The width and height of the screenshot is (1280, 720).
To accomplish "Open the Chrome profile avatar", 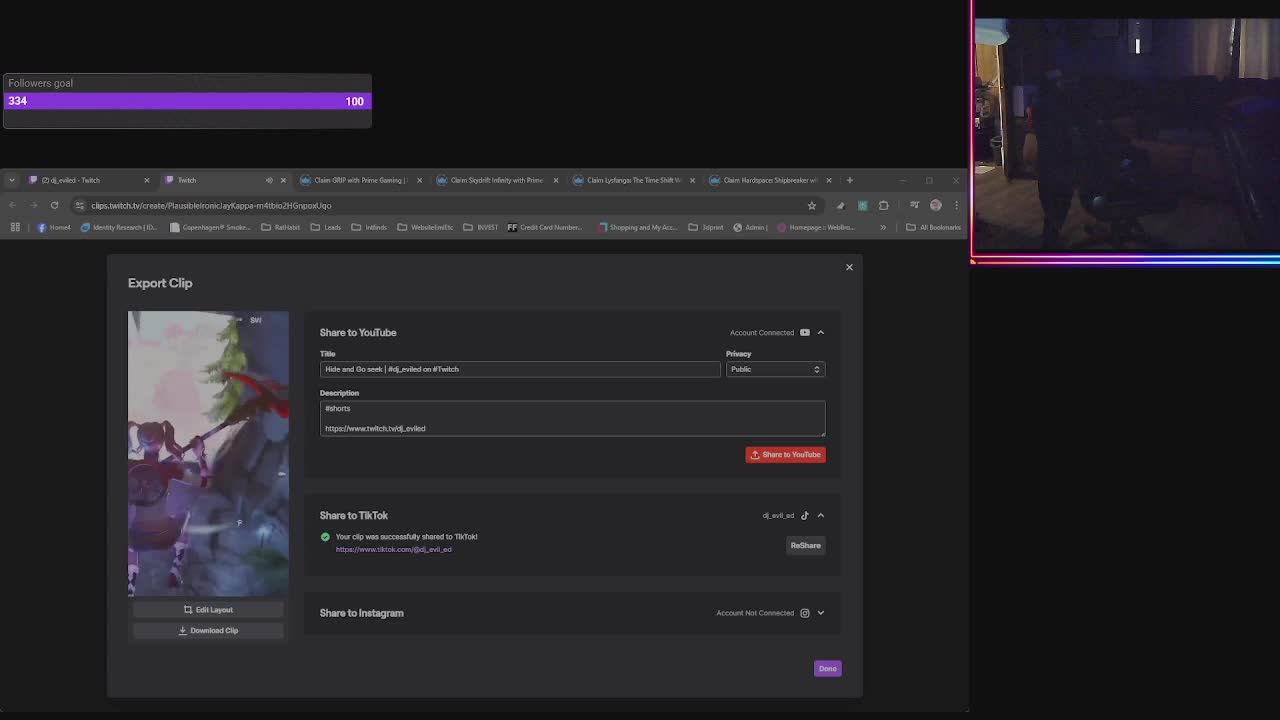I will coord(936,205).
